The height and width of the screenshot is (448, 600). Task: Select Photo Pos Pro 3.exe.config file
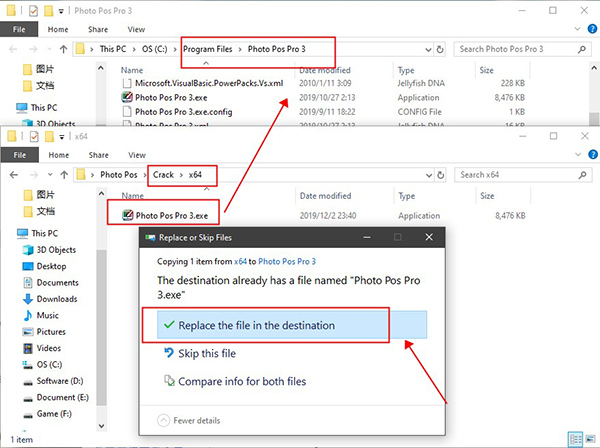point(184,112)
